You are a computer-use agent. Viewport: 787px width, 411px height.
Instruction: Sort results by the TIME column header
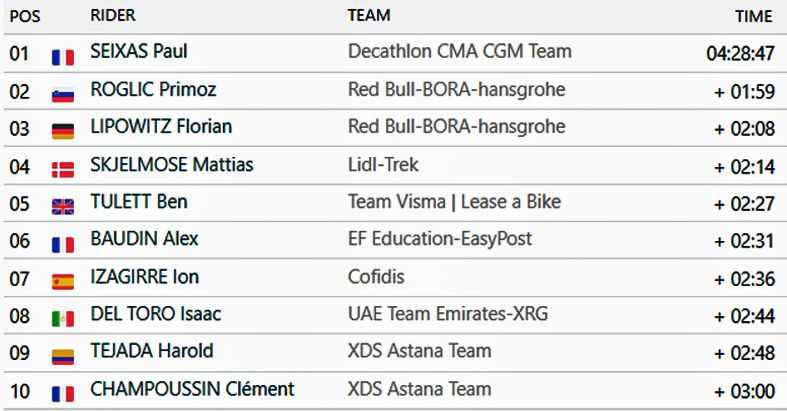753,16
